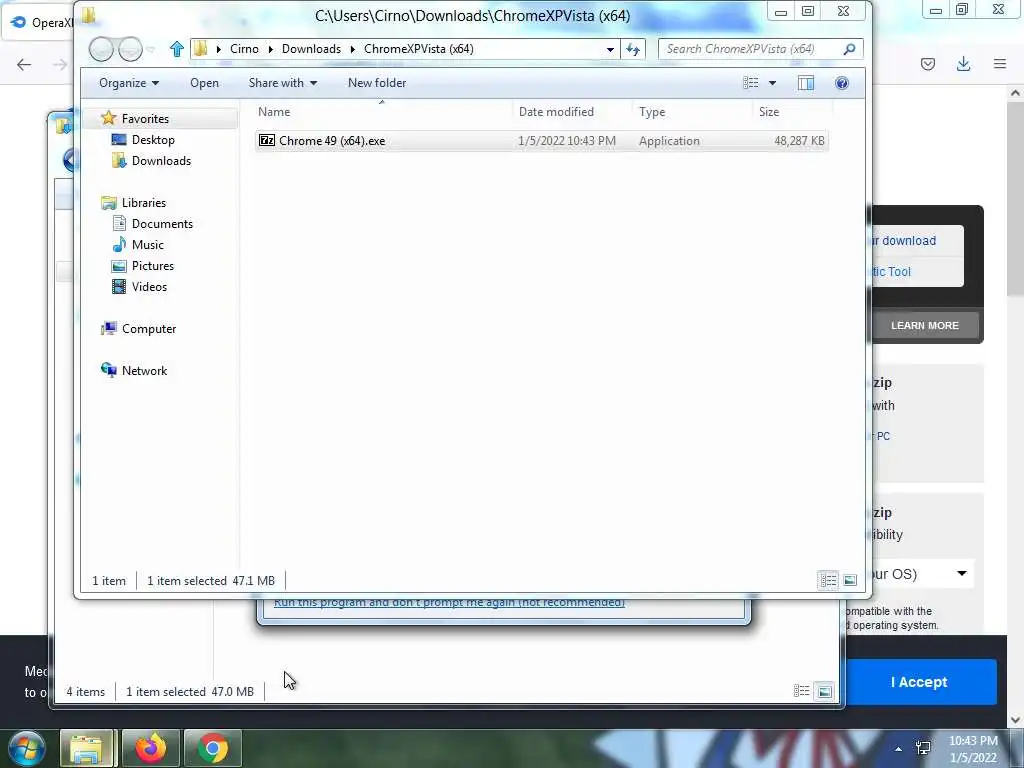1024x768 pixels.
Task: Open recent locations dropdown near nav buttons
Action: 151,49
